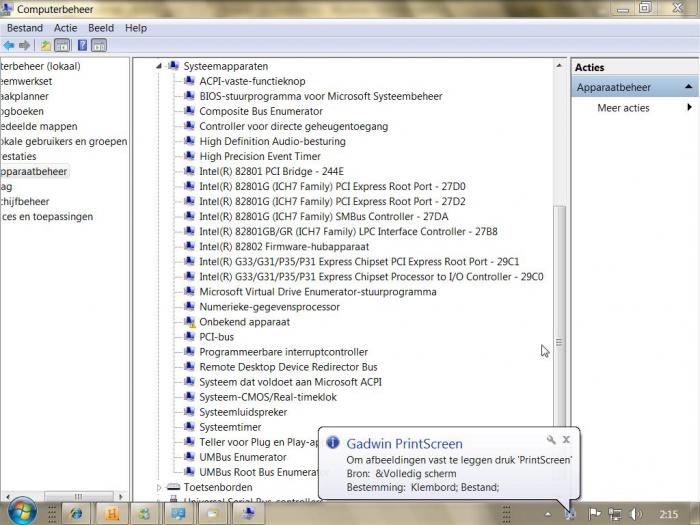Viewport: 700px width, 525px height.
Task: Open the Action Center flag tray icon
Action: [x=594, y=514]
